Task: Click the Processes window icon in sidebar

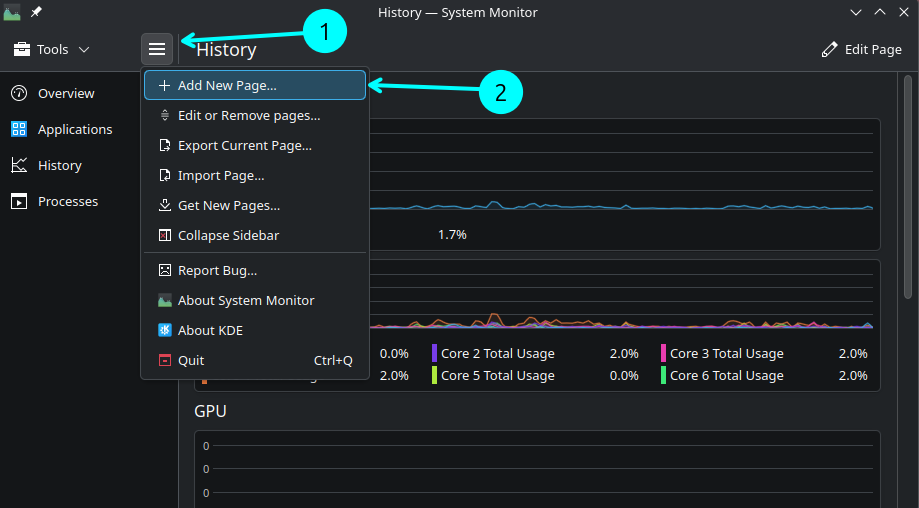Action: point(19,202)
